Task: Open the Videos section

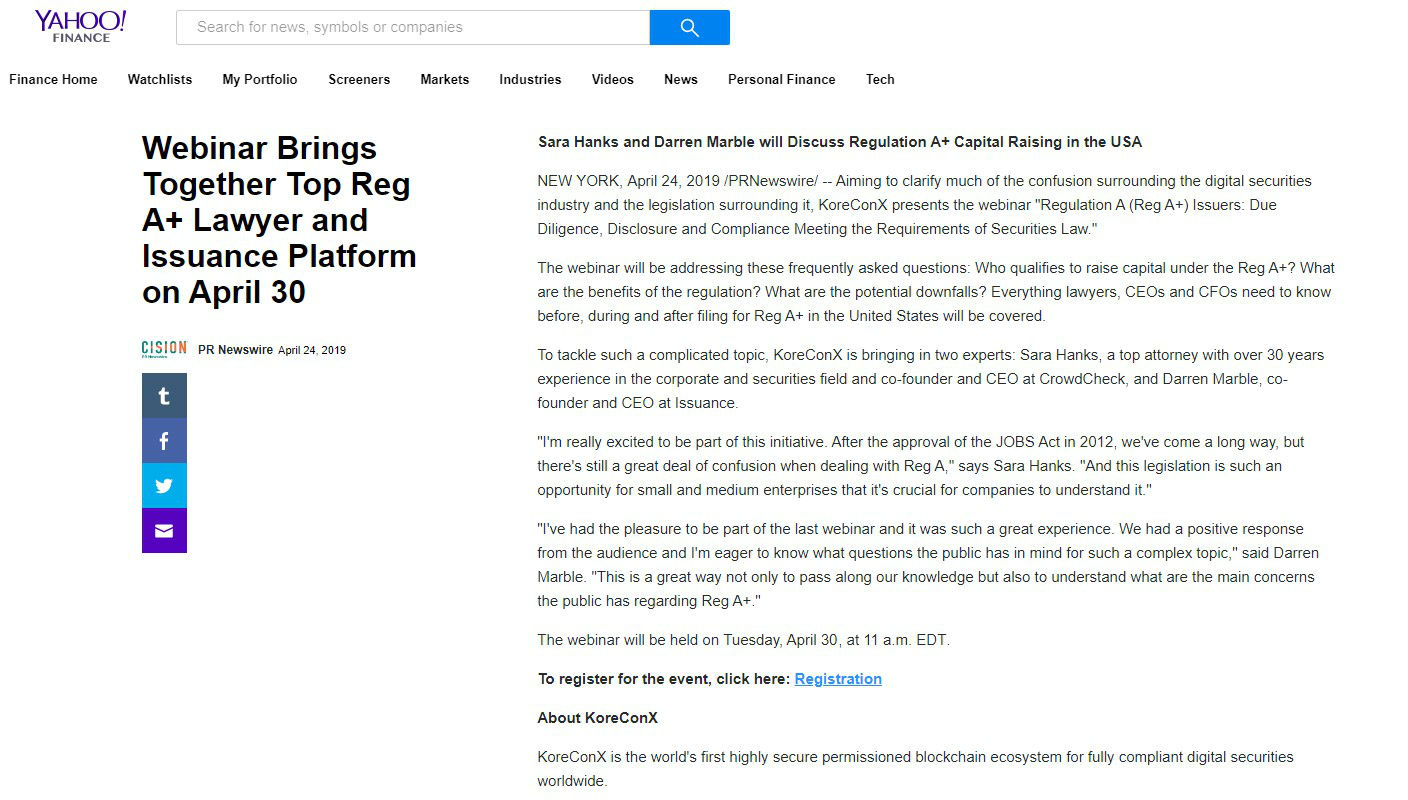Action: click(612, 80)
